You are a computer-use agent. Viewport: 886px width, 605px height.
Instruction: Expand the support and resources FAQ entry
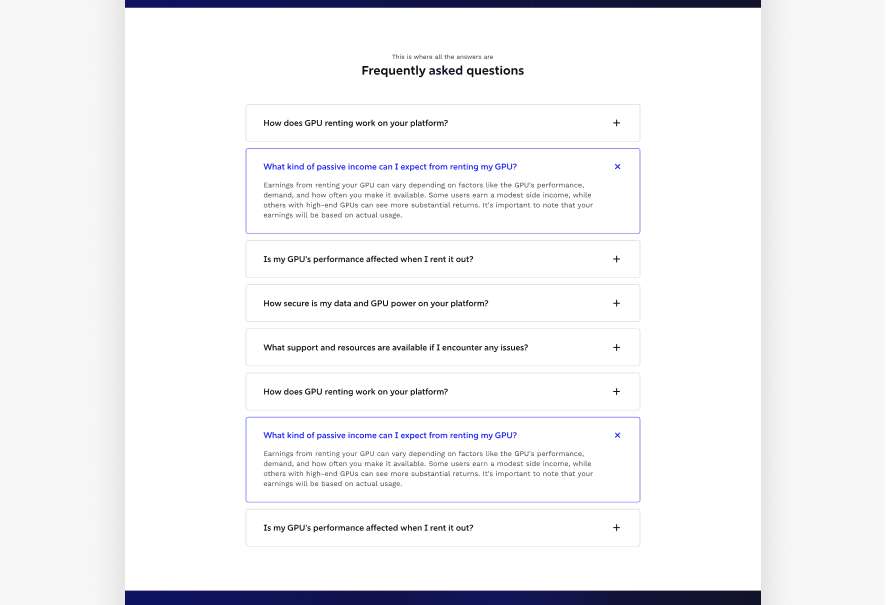(x=442, y=347)
